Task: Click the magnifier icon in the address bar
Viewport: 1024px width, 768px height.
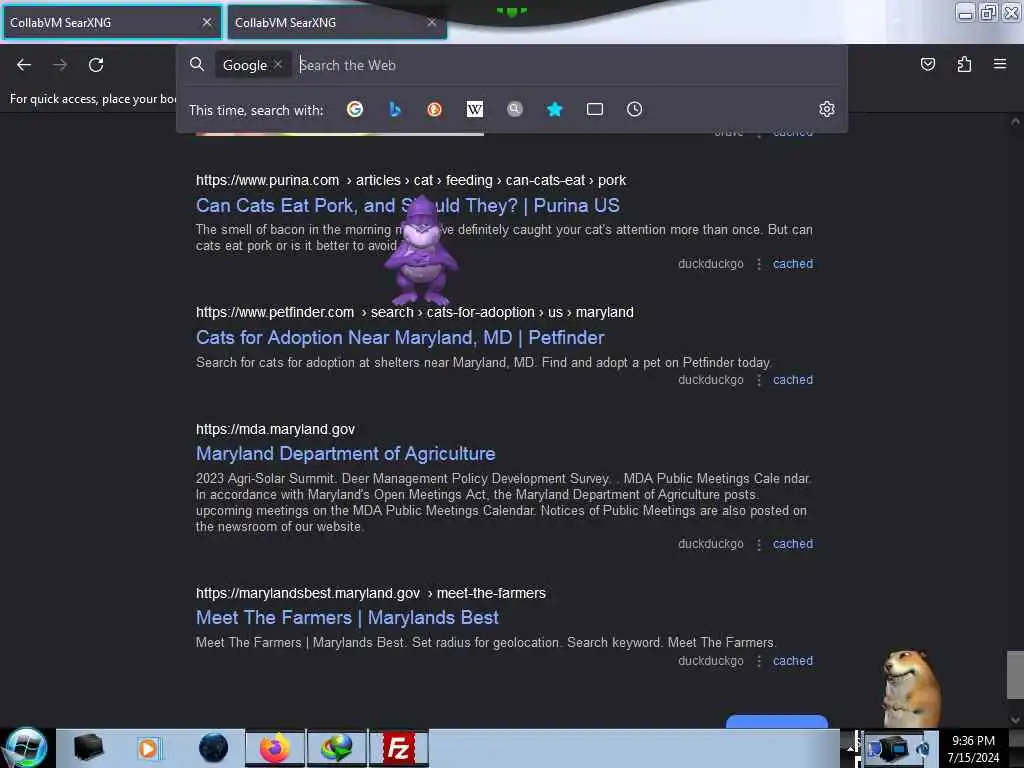Action: click(x=197, y=64)
